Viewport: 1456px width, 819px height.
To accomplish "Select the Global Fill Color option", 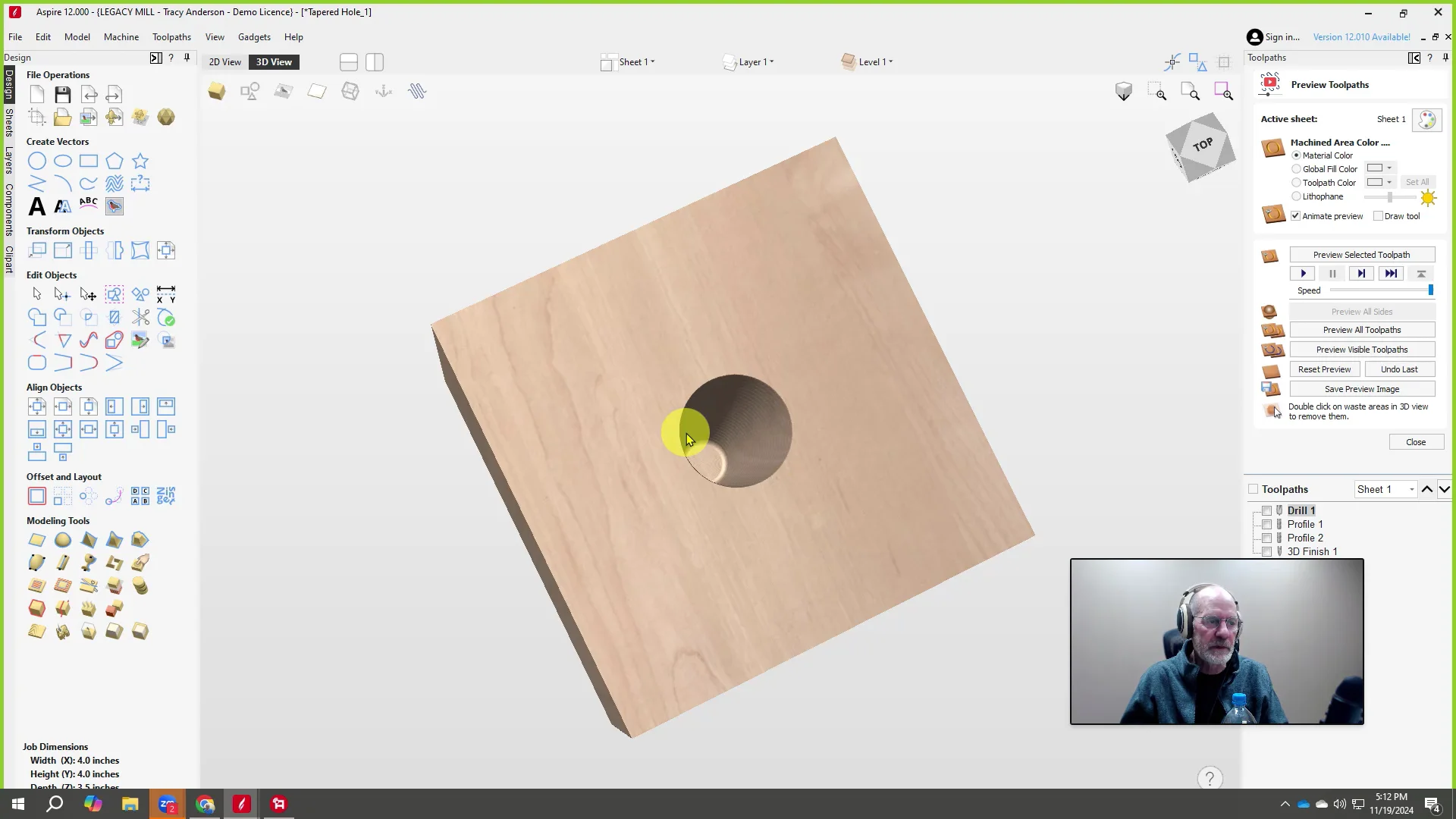I will tap(1296, 169).
